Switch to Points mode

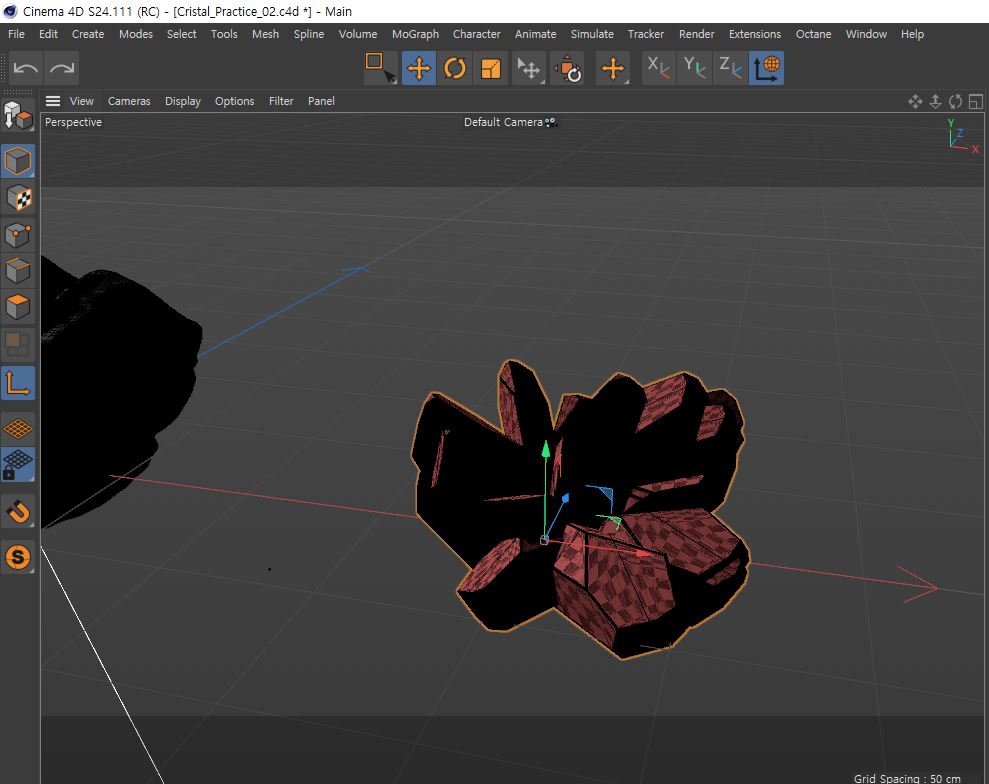coord(18,235)
